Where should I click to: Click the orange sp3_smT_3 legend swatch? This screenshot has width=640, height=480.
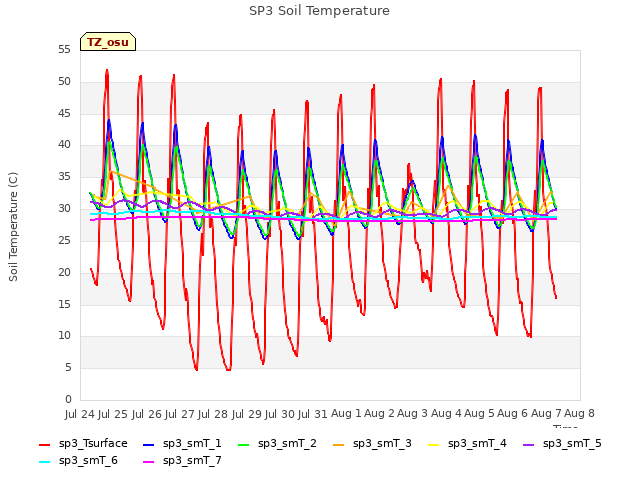point(339,444)
